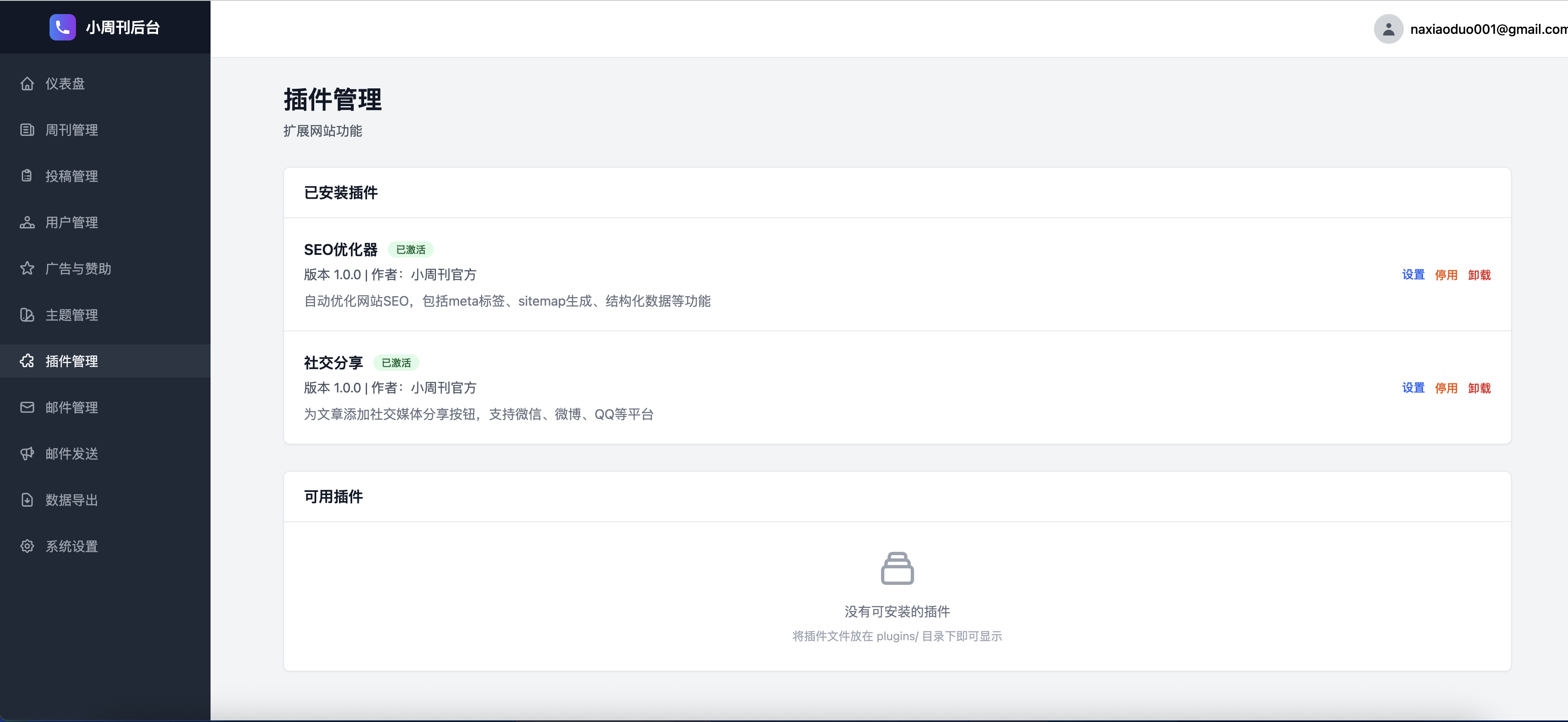The height and width of the screenshot is (722, 1568).
Task: Click the newspaper icon for 周刊管理
Action: click(27, 130)
